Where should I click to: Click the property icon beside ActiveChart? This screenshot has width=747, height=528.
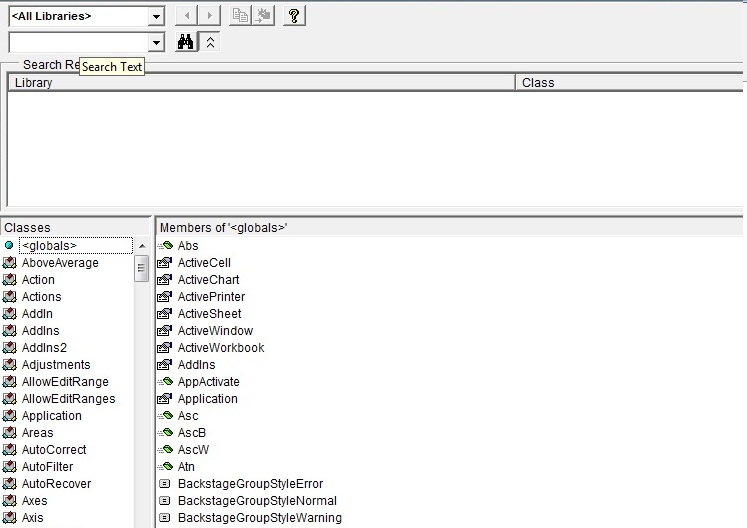pos(164,280)
